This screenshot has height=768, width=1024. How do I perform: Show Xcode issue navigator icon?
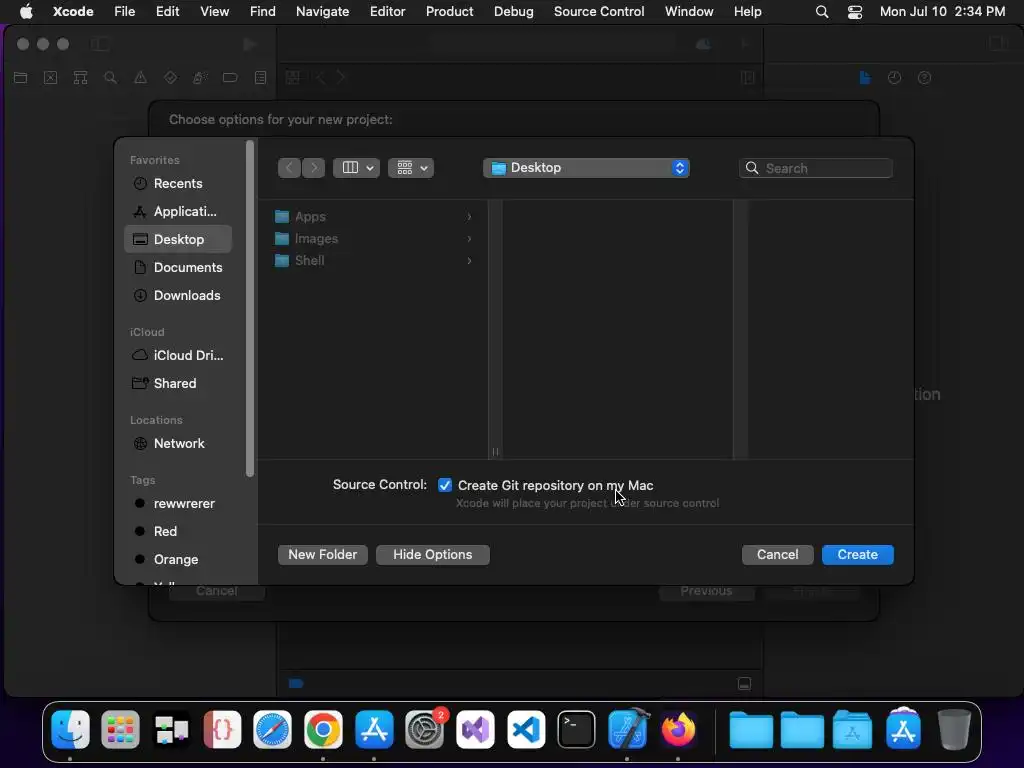[140, 78]
